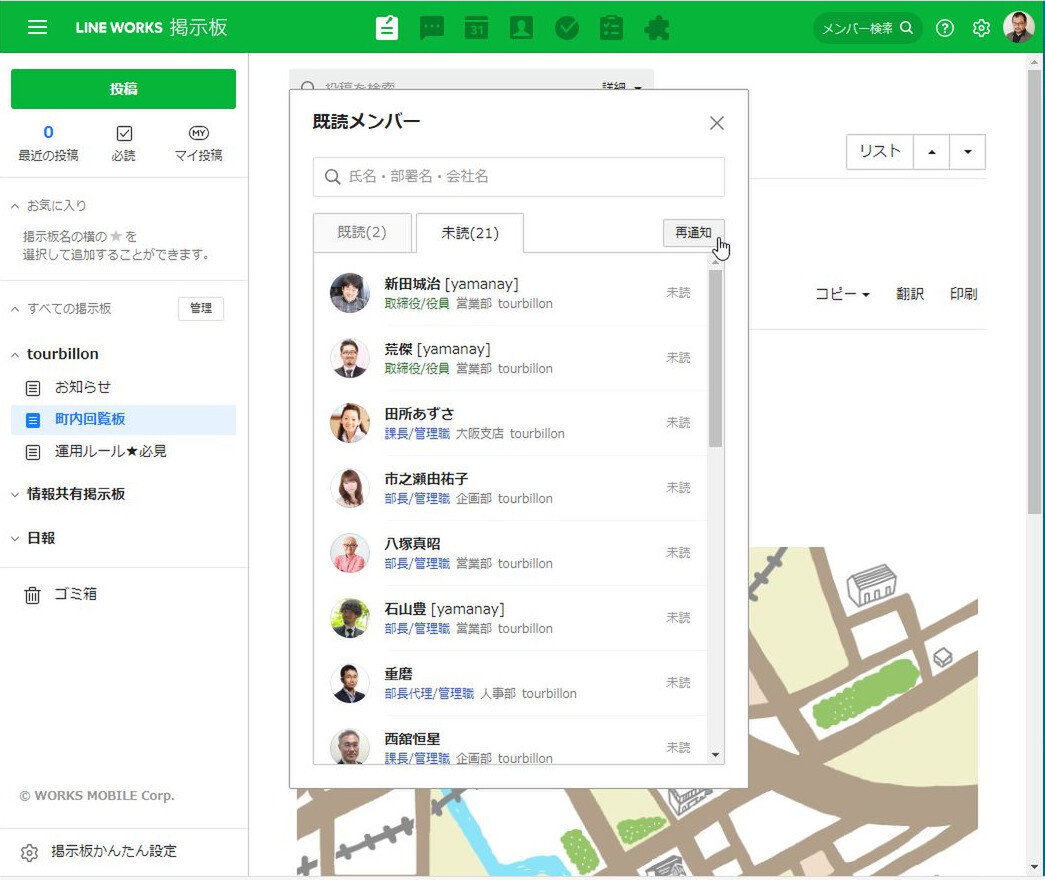The image size is (1045, 880).
Task: Open the コピー dropdown menu
Action: [x=842, y=294]
